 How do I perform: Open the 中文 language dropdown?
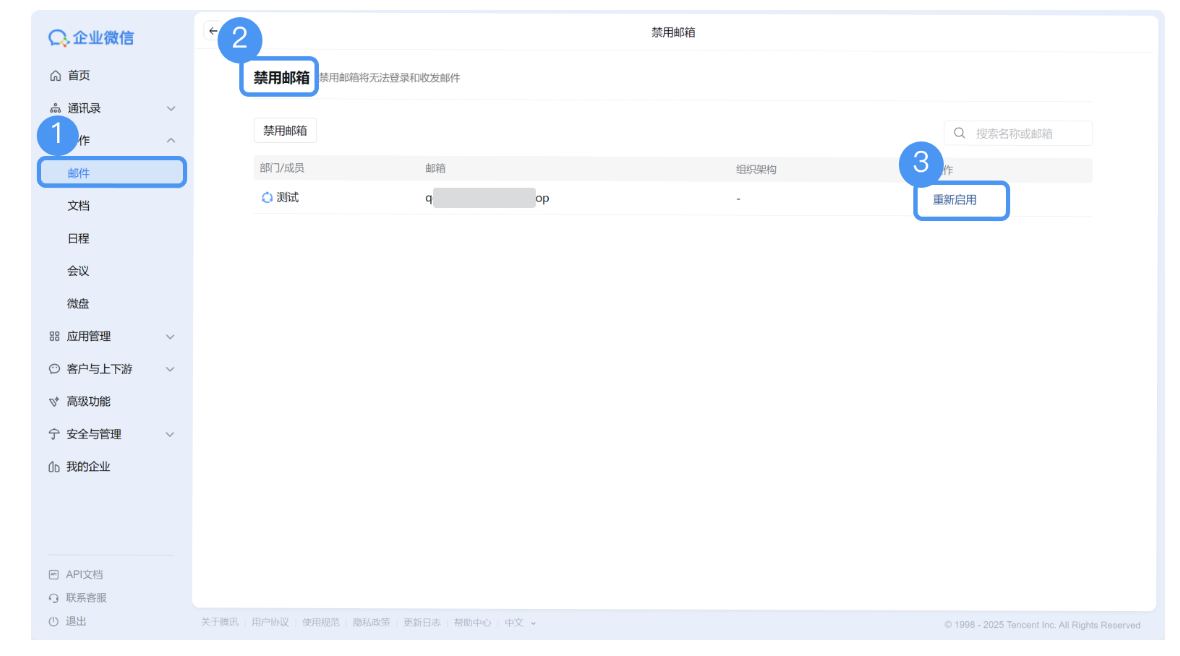520,623
